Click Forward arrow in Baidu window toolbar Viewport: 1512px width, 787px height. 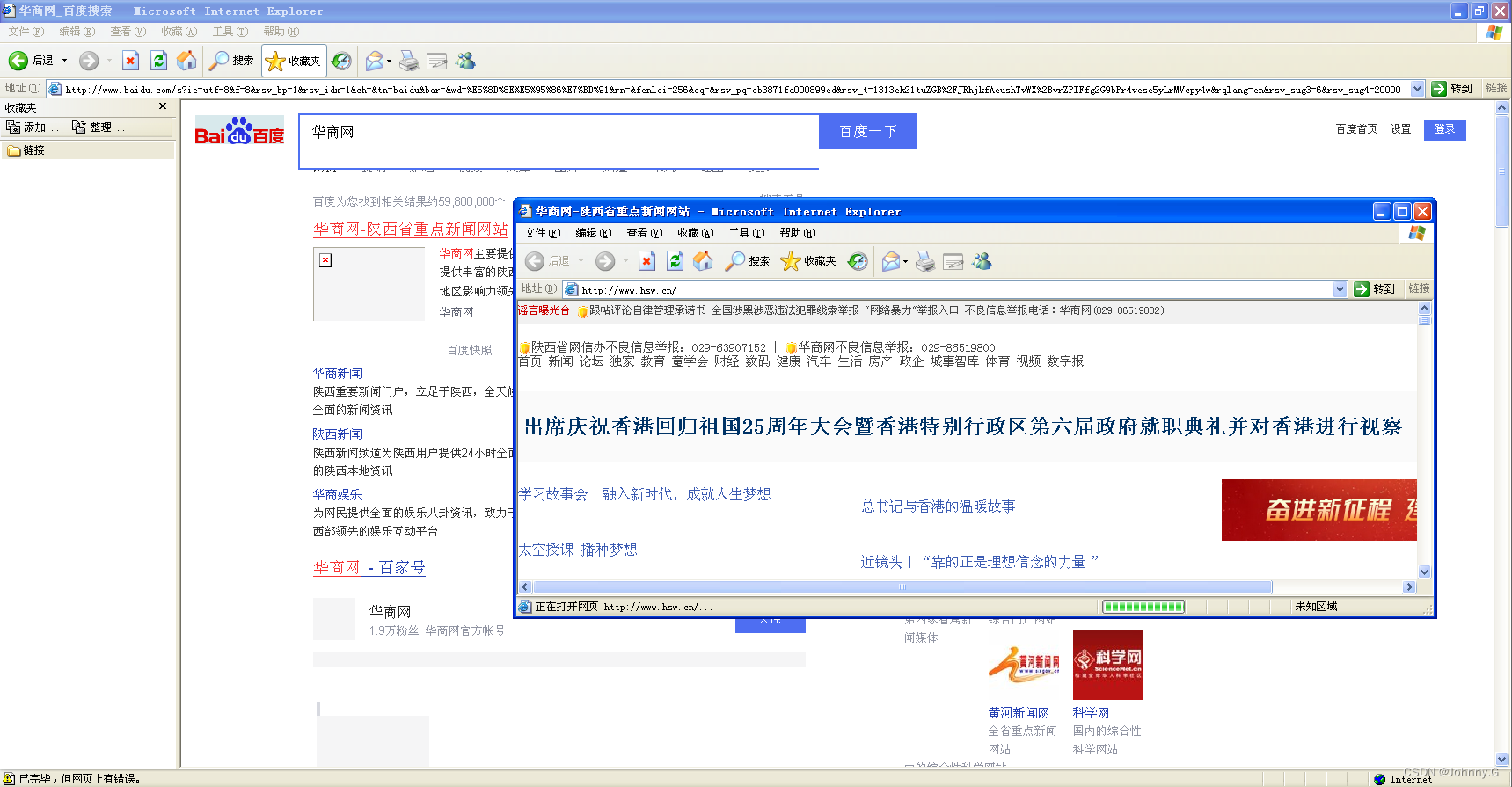[x=89, y=61]
